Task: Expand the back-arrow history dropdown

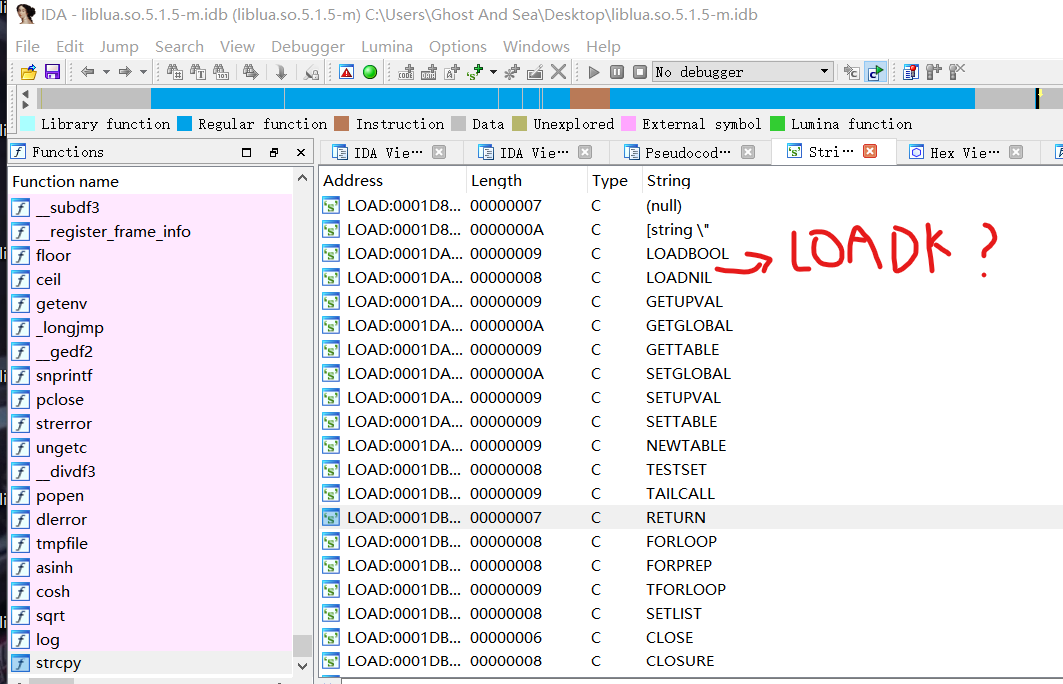Action: click(106, 72)
